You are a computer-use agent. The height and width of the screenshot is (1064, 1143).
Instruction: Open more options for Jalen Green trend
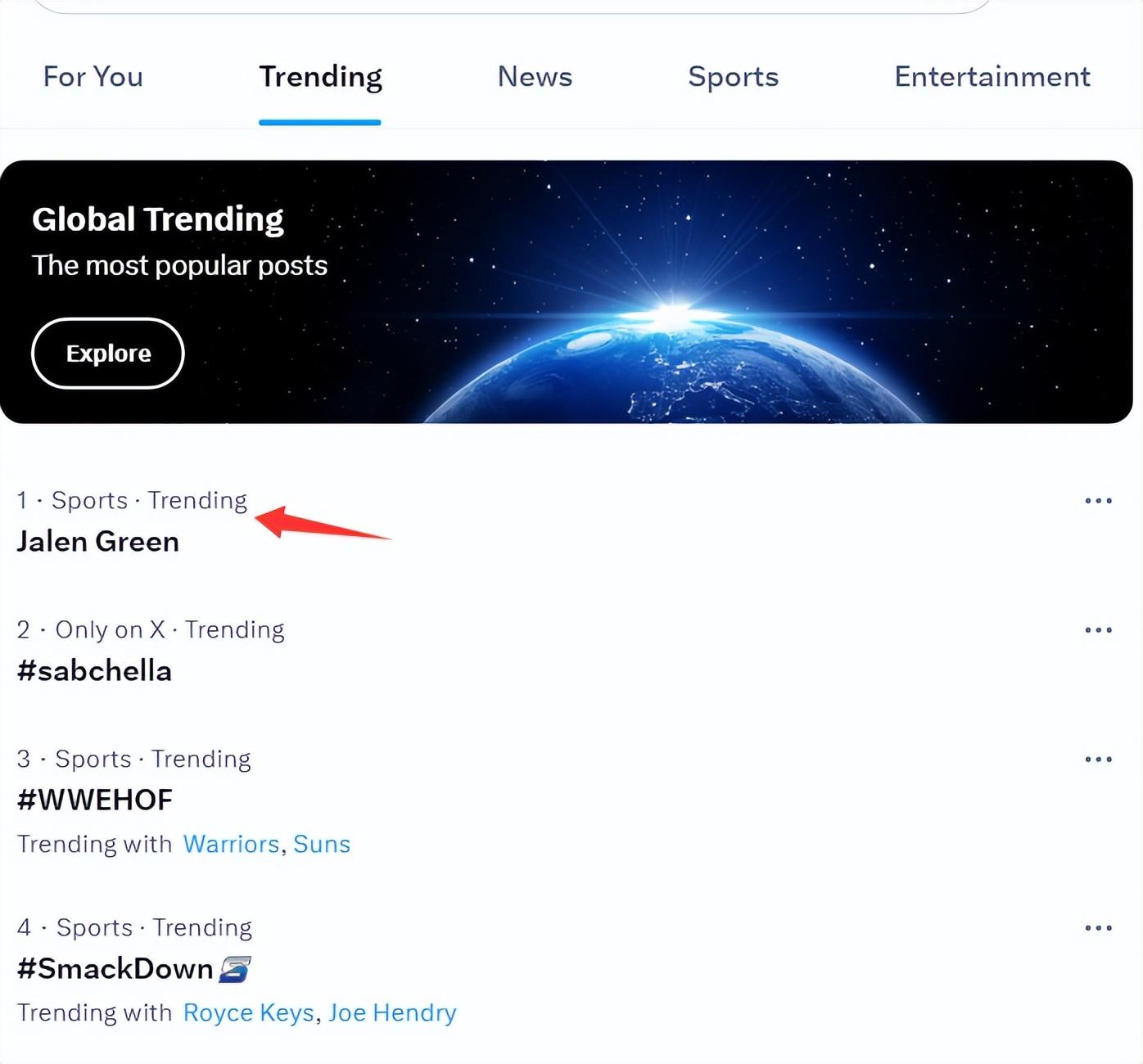click(x=1098, y=500)
